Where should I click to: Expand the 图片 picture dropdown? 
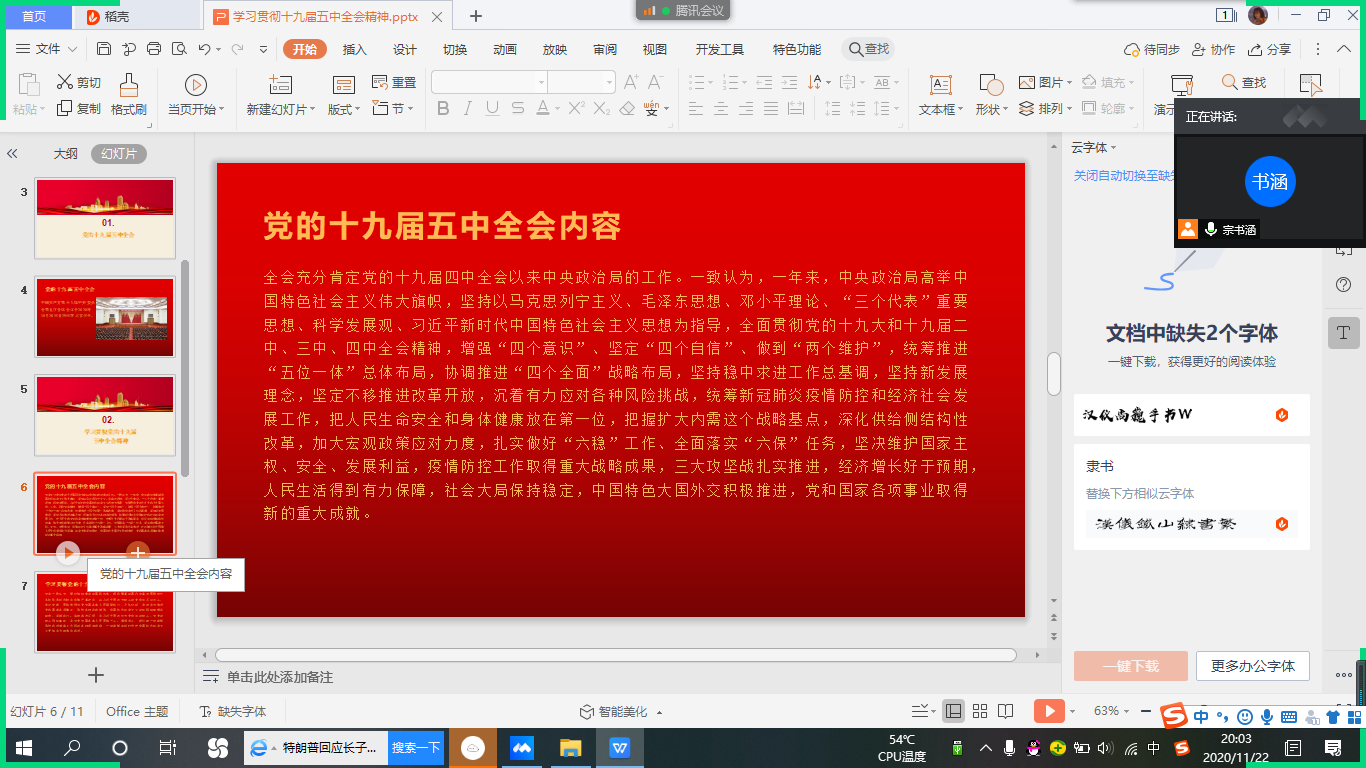pyautogui.click(x=1069, y=83)
